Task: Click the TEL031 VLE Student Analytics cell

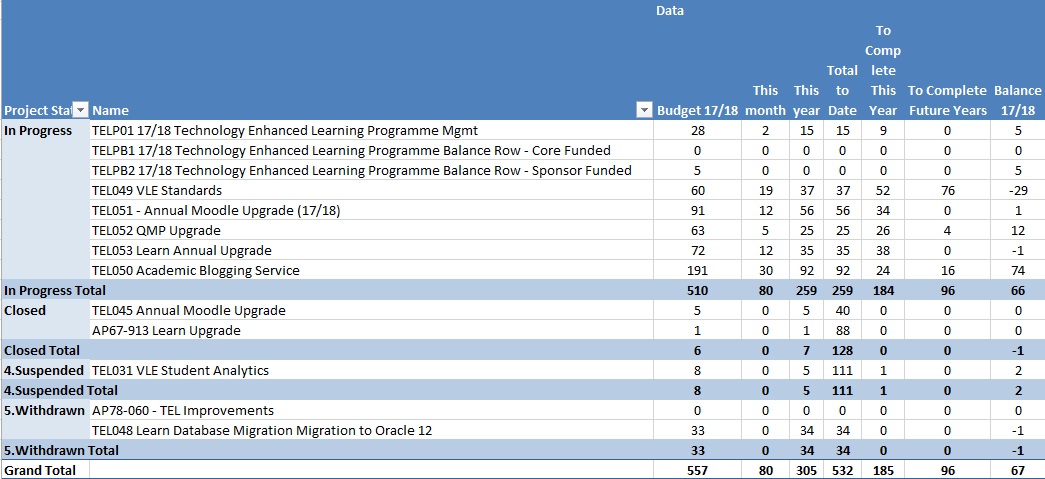Action: click(x=180, y=370)
